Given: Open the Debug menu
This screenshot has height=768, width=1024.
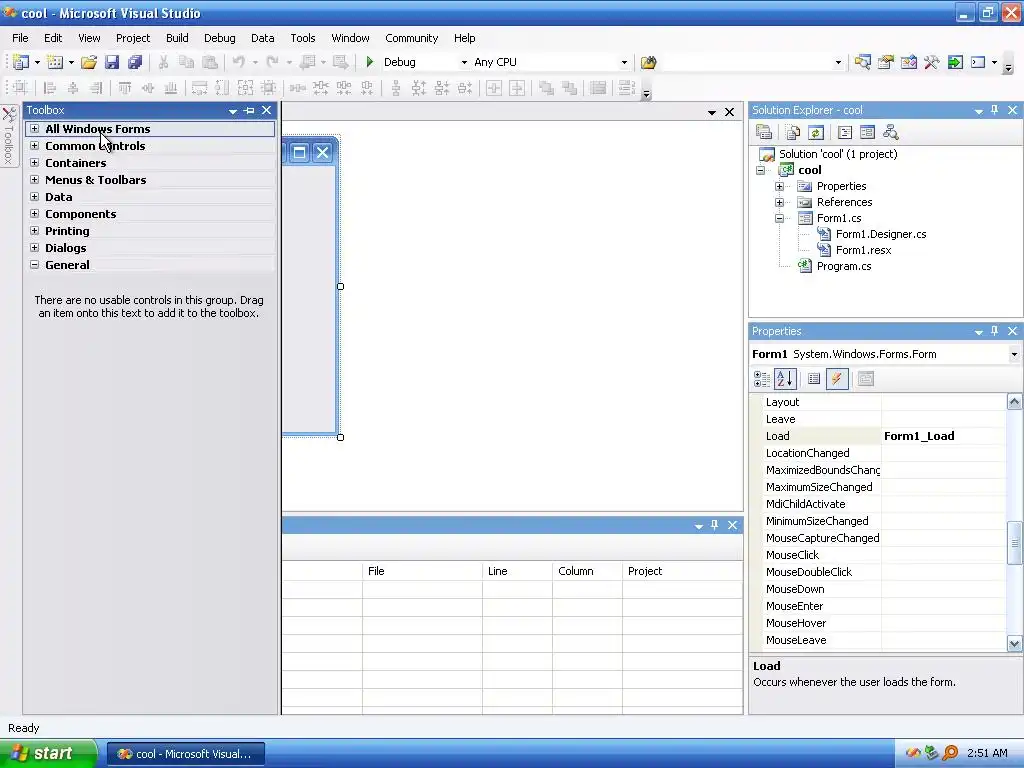Looking at the screenshot, I should pyautogui.click(x=219, y=38).
